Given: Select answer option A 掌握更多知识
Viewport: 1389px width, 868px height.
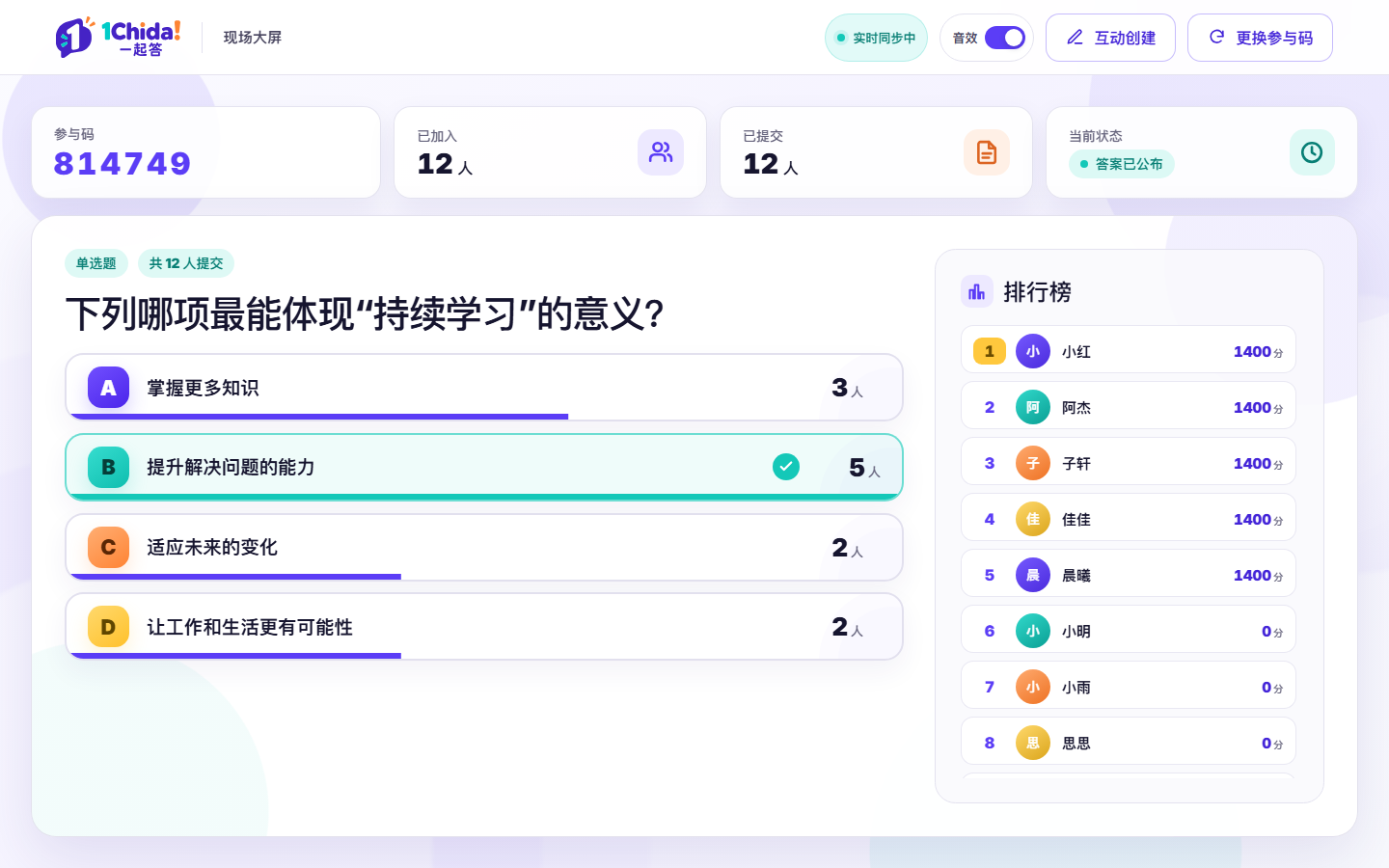Looking at the screenshot, I should (x=484, y=388).
